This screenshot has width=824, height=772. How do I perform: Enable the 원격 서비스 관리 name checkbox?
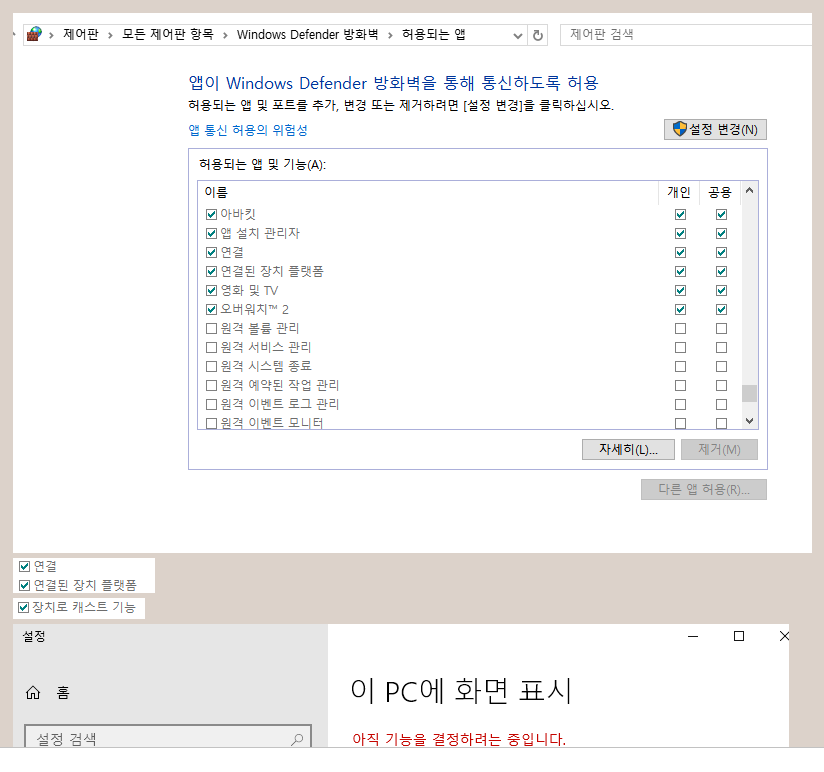[x=211, y=347]
